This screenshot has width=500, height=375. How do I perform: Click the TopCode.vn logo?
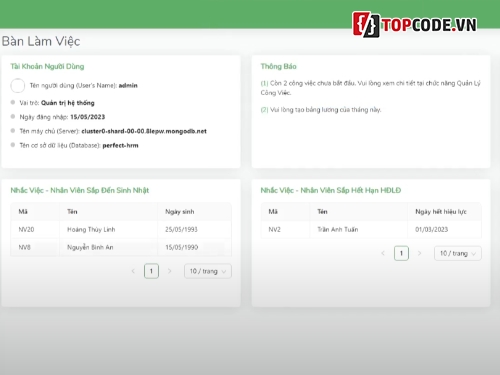(x=415, y=24)
